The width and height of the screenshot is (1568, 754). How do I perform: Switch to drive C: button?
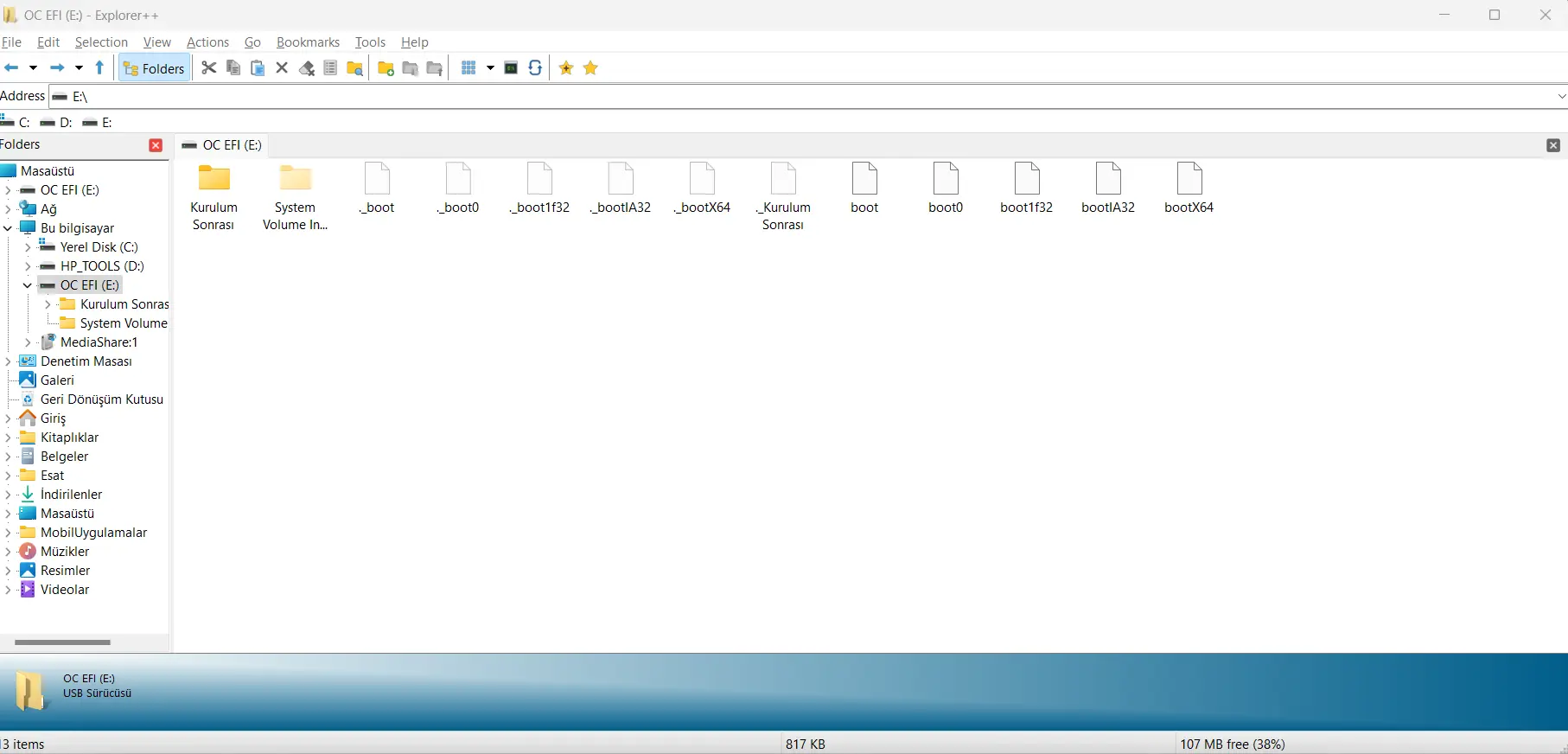(x=16, y=123)
